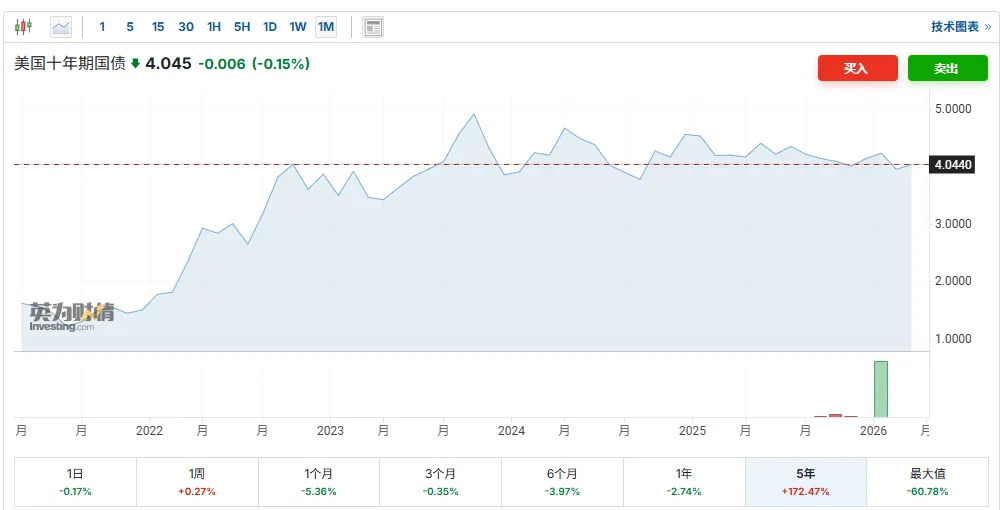This screenshot has width=1008, height=510.
Task: Choose the 1D interval button
Action: (270, 27)
